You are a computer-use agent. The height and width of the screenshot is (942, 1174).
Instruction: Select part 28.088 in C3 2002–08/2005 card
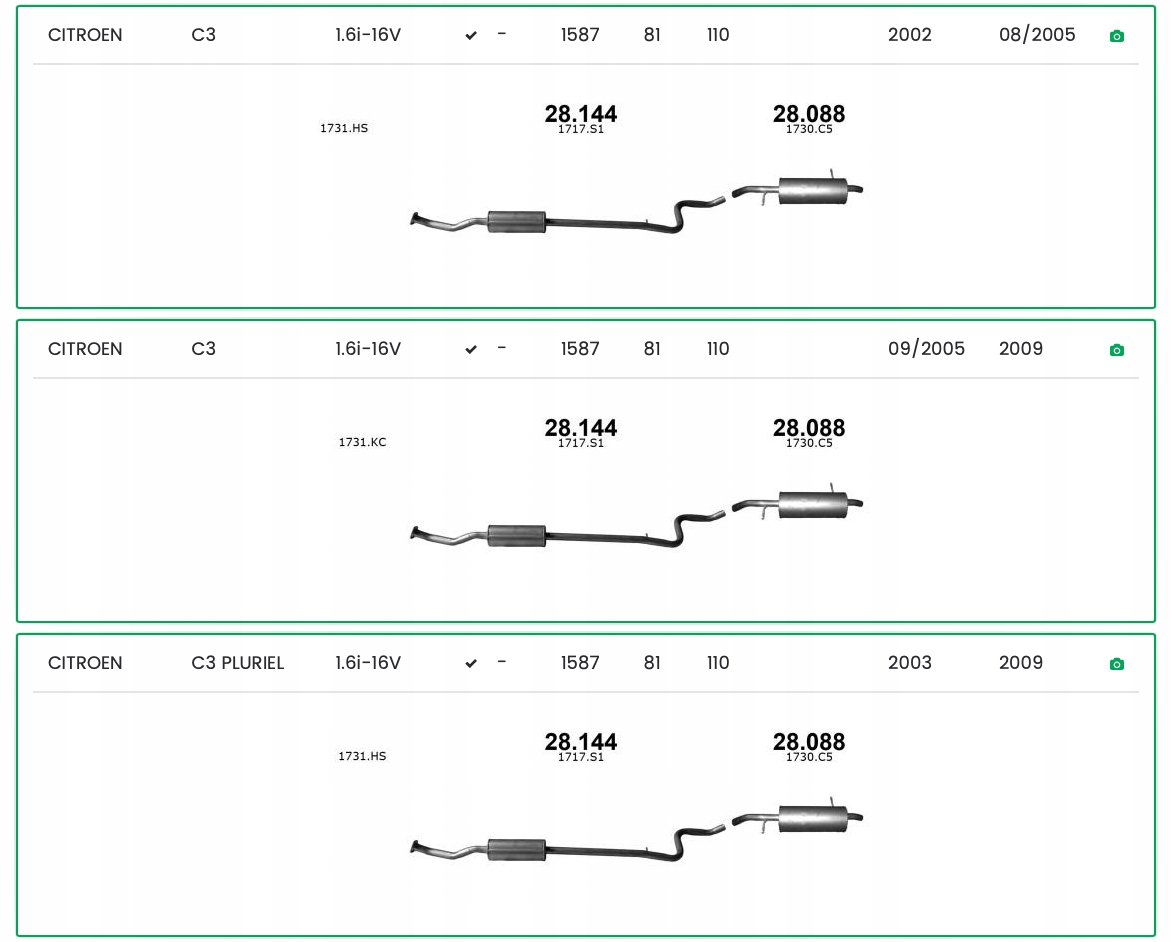pyautogui.click(x=808, y=114)
